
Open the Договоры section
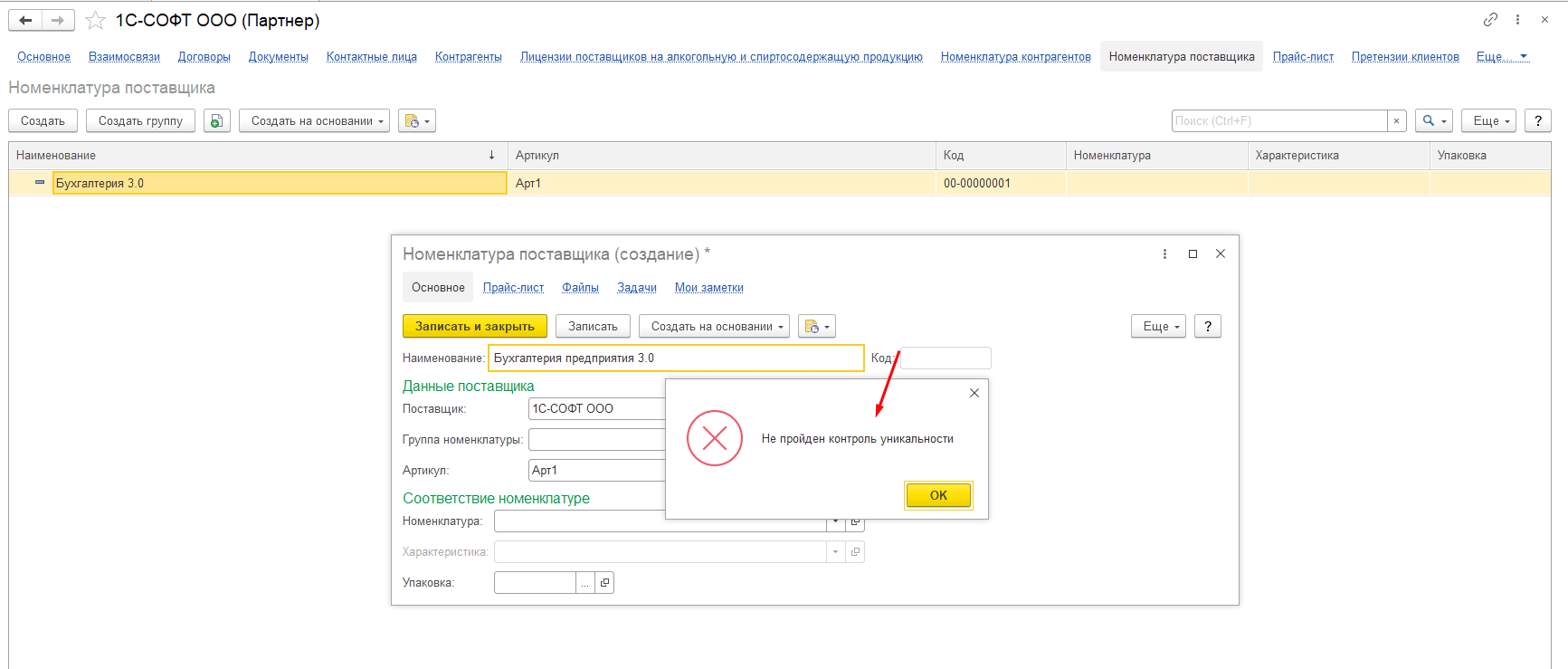[x=204, y=56]
